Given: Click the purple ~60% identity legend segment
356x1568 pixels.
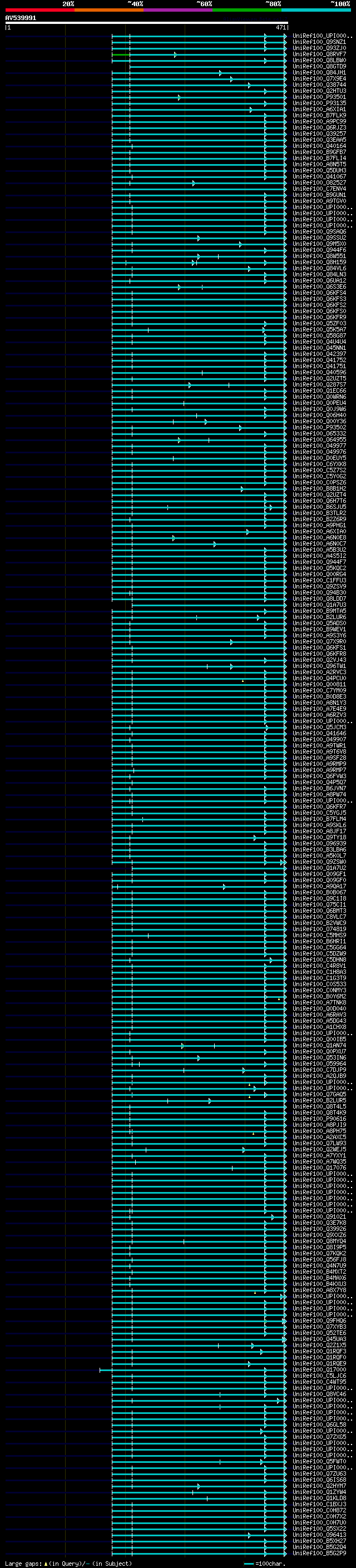Looking at the screenshot, I should pyautogui.click(x=179, y=10).
